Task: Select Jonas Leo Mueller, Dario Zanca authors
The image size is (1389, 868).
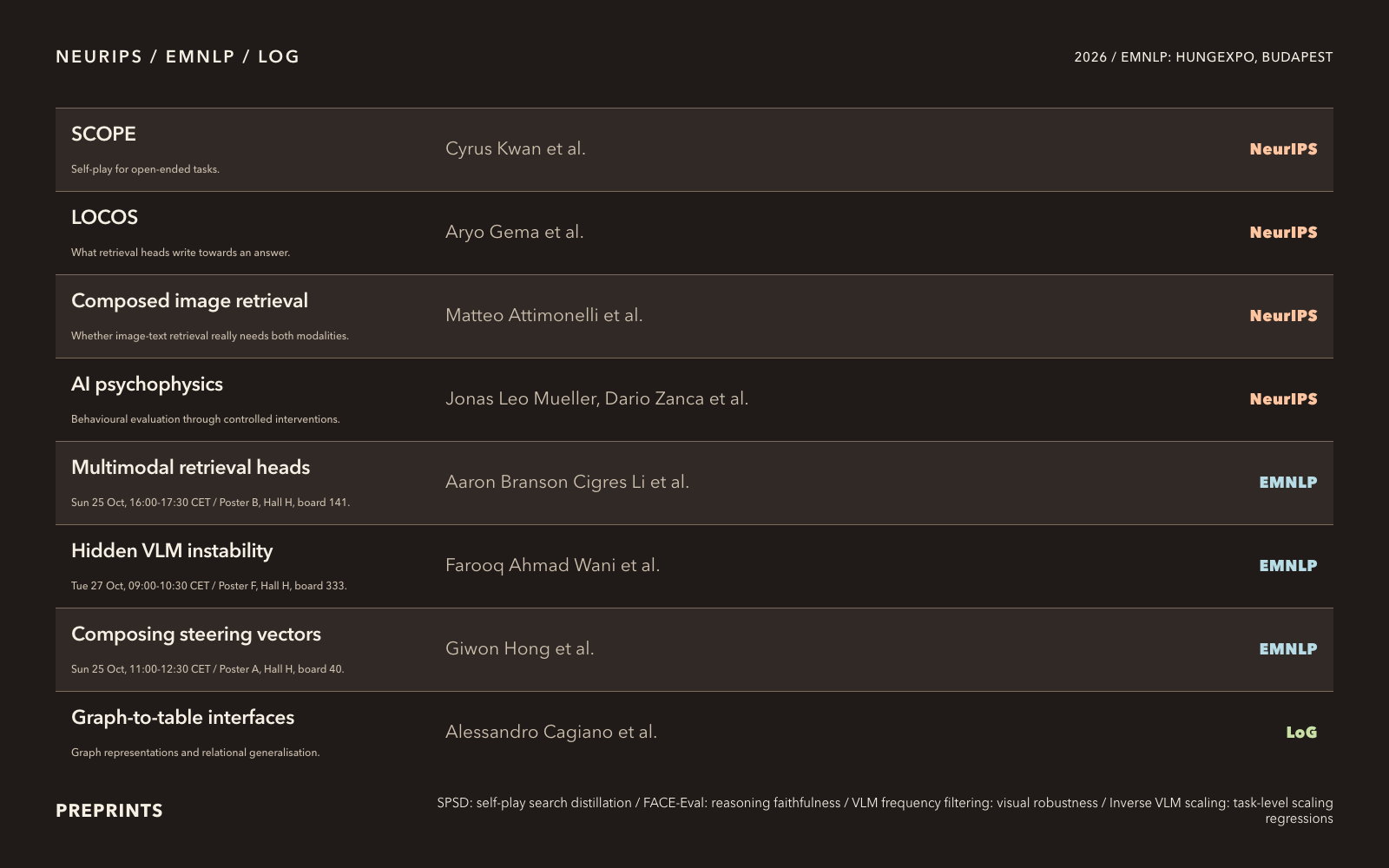Action: click(x=596, y=398)
